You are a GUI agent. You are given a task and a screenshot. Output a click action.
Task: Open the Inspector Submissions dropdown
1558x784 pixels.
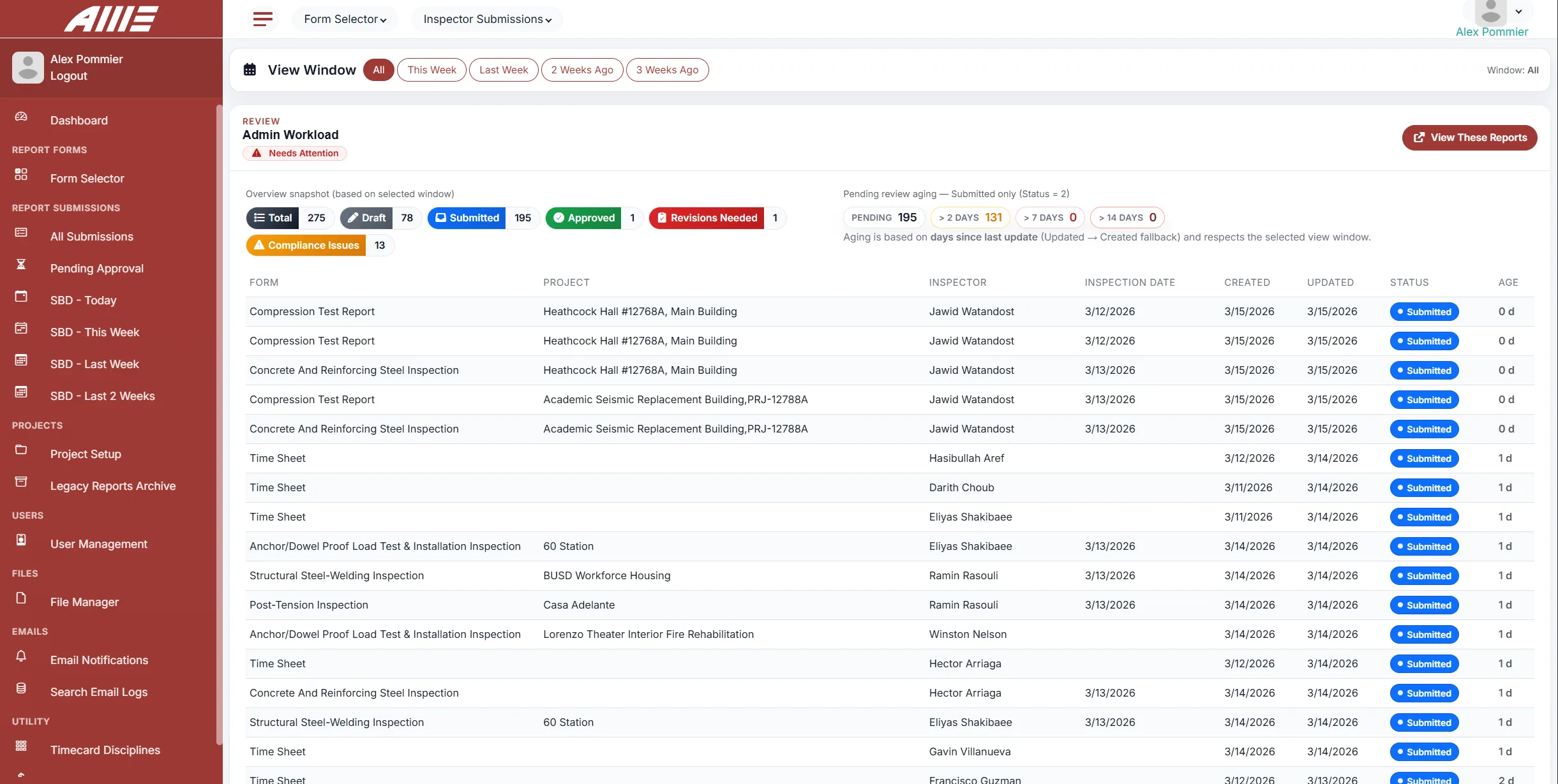pyautogui.click(x=487, y=19)
